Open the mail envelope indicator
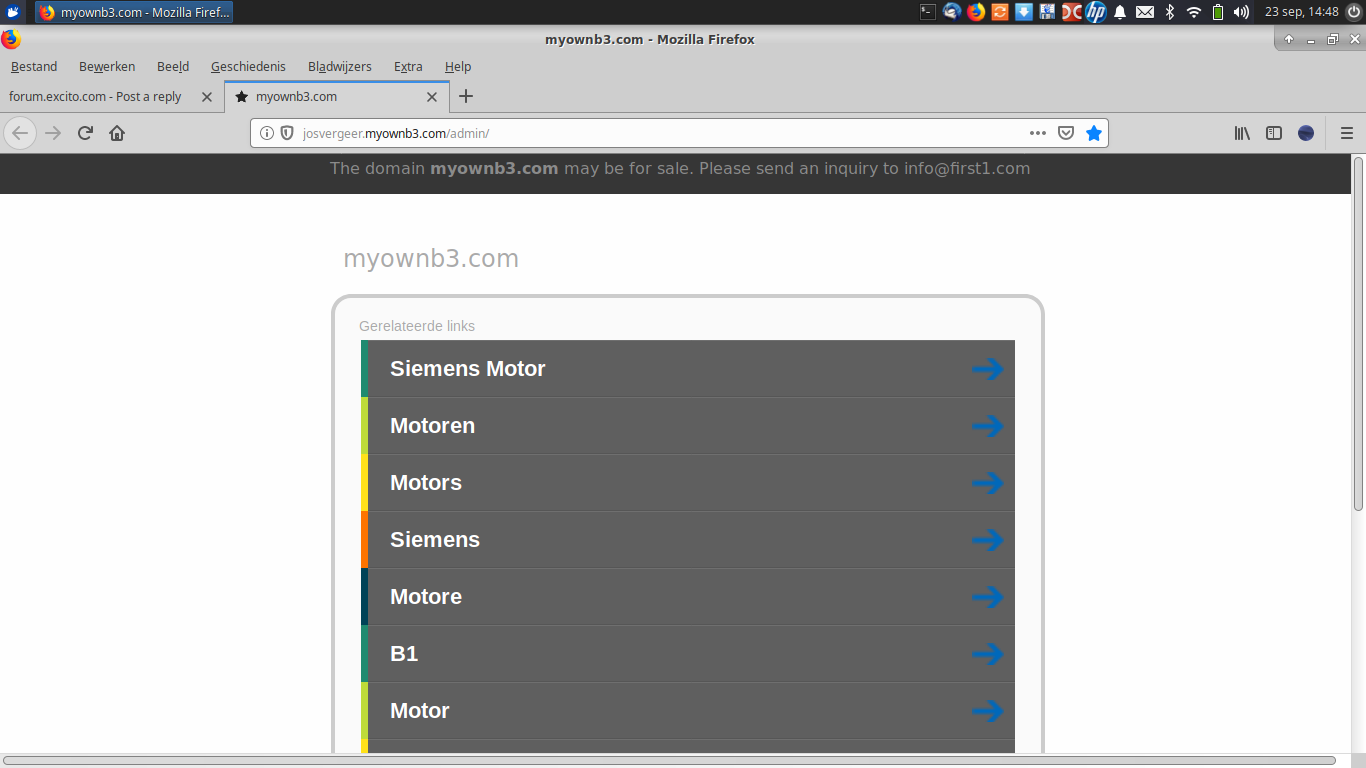 coord(1145,12)
